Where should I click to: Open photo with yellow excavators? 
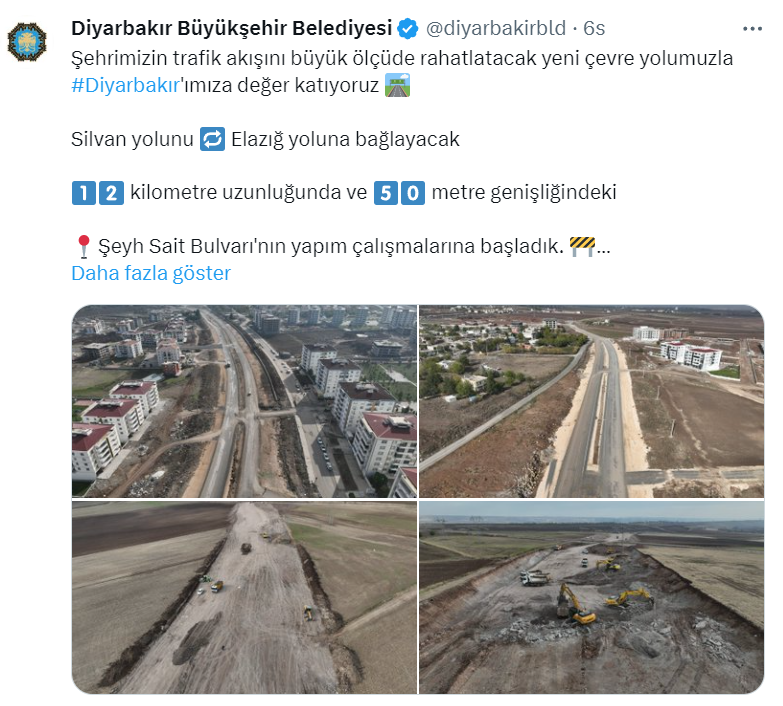click(591, 597)
